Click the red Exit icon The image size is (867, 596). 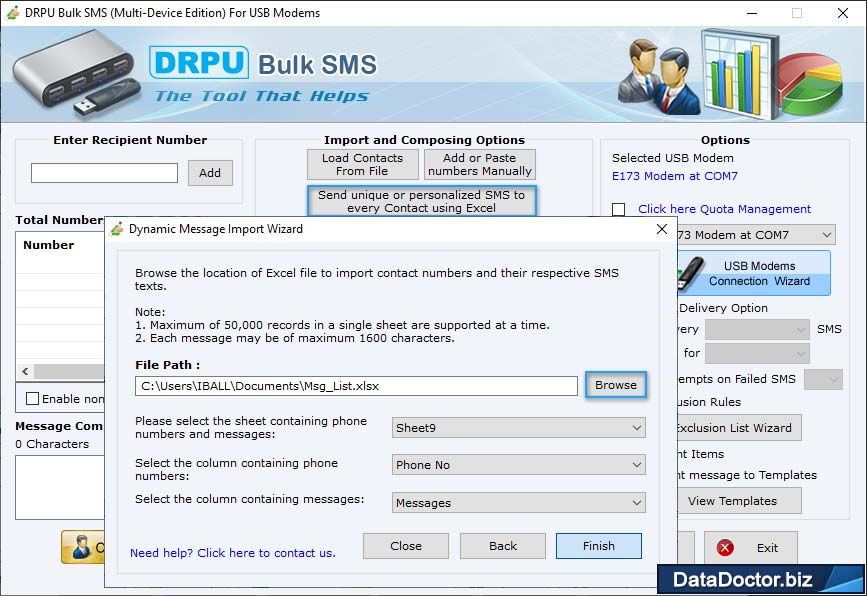click(x=723, y=547)
